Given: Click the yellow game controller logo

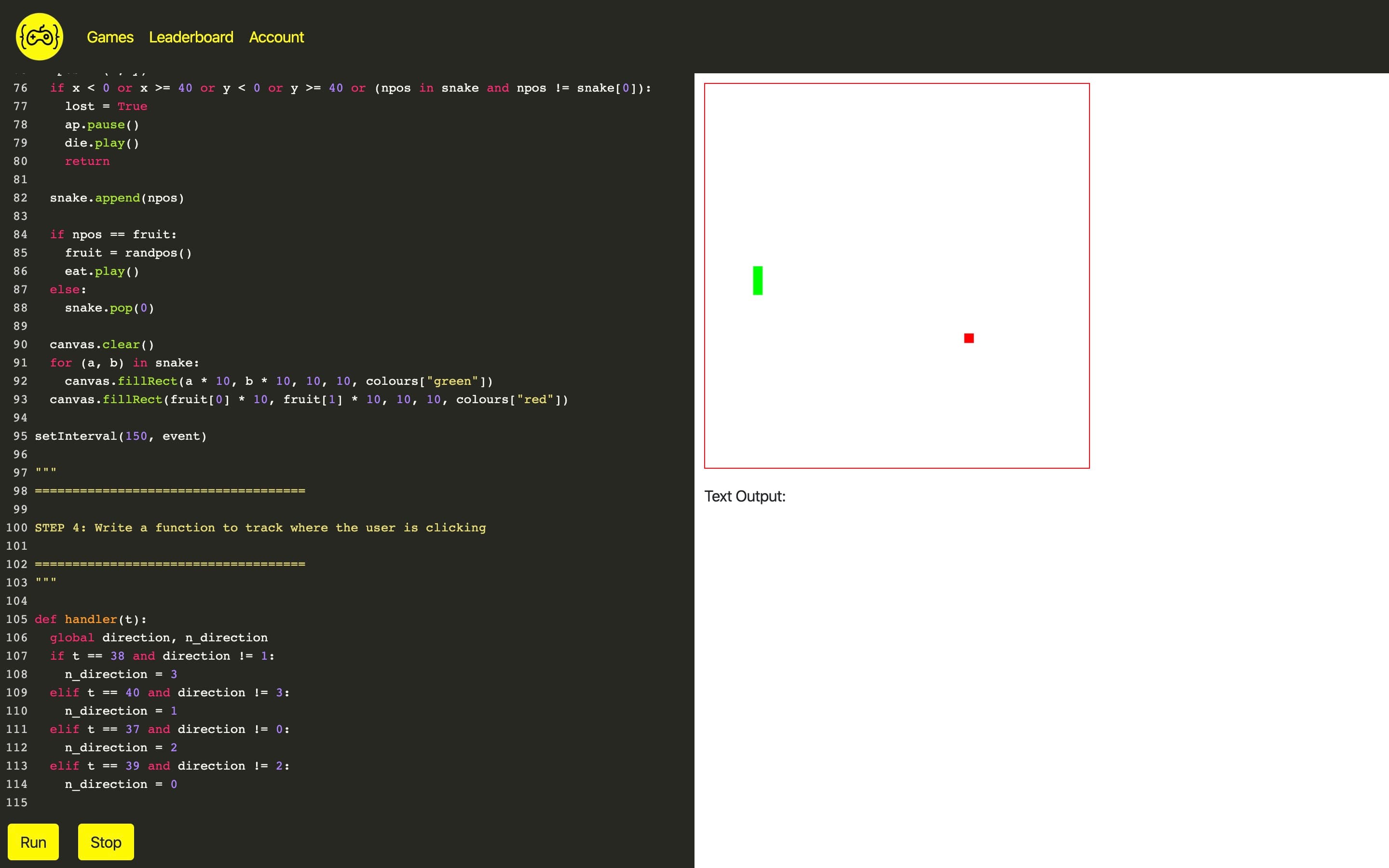Looking at the screenshot, I should click(39, 37).
